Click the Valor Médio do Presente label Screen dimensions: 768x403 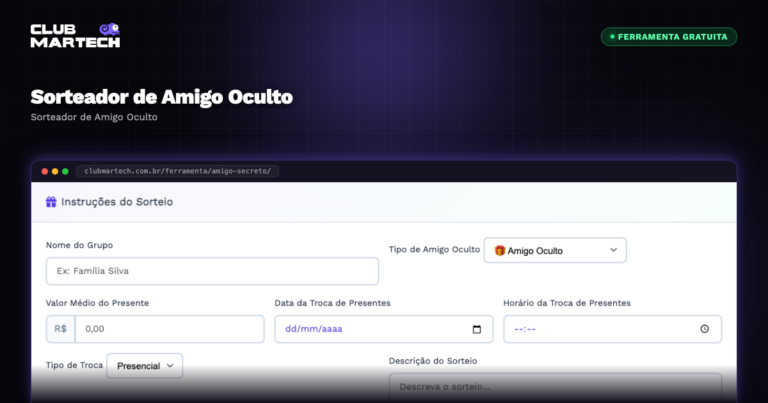tap(97, 303)
